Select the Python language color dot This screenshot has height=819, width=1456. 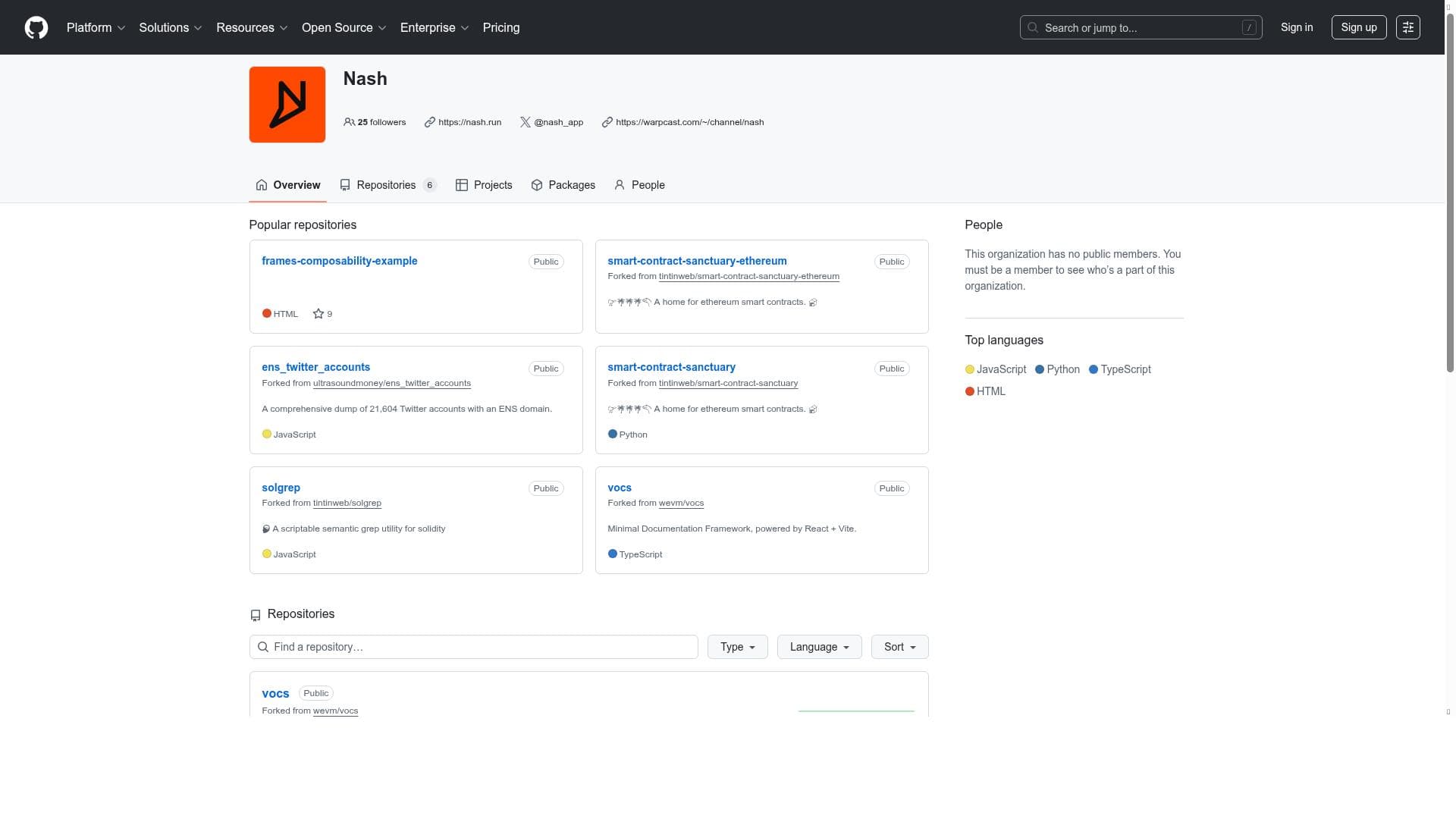tap(1040, 369)
